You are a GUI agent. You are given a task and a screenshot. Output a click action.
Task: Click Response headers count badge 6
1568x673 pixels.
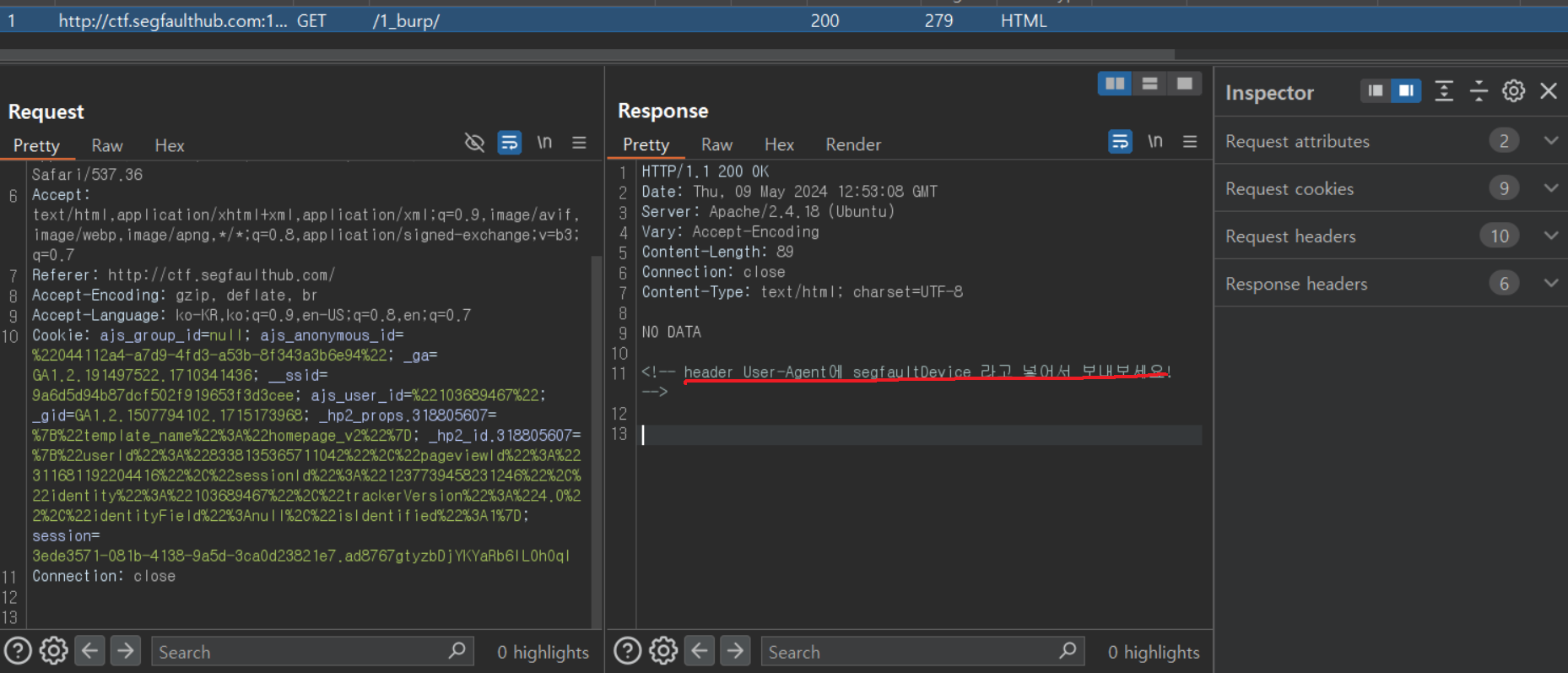coord(1504,283)
